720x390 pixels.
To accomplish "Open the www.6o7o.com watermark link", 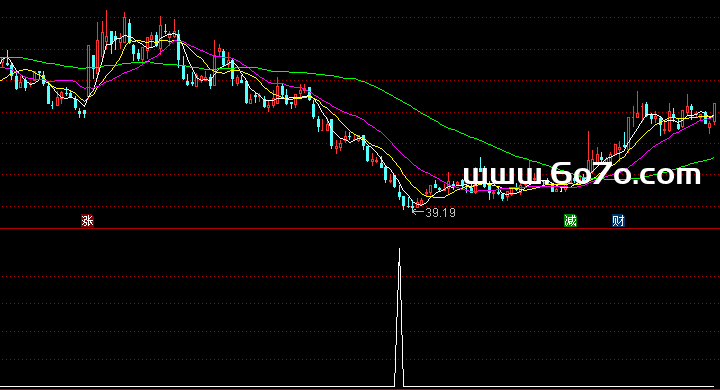I will pos(582,175).
